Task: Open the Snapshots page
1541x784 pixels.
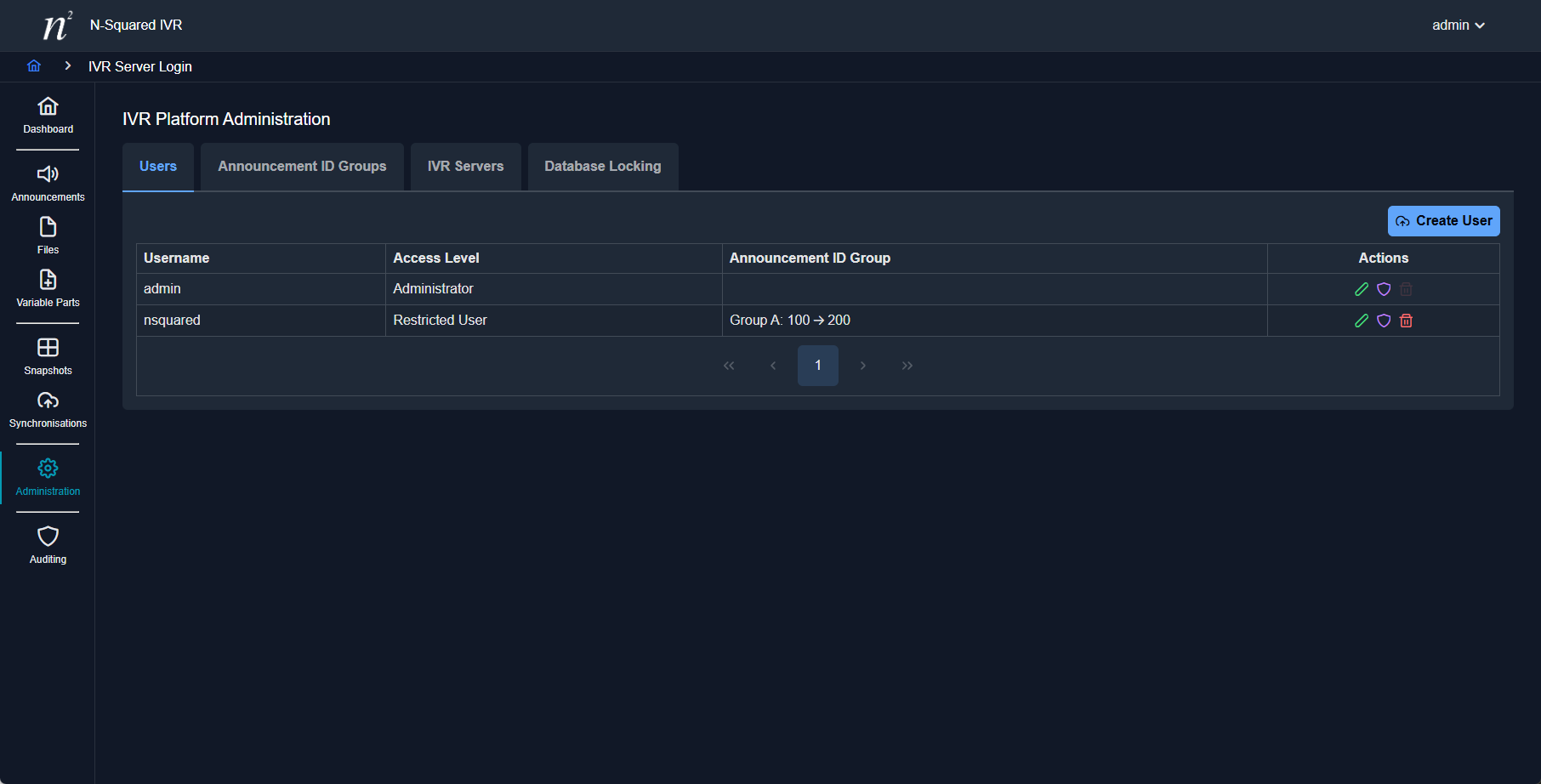Action: (x=48, y=357)
